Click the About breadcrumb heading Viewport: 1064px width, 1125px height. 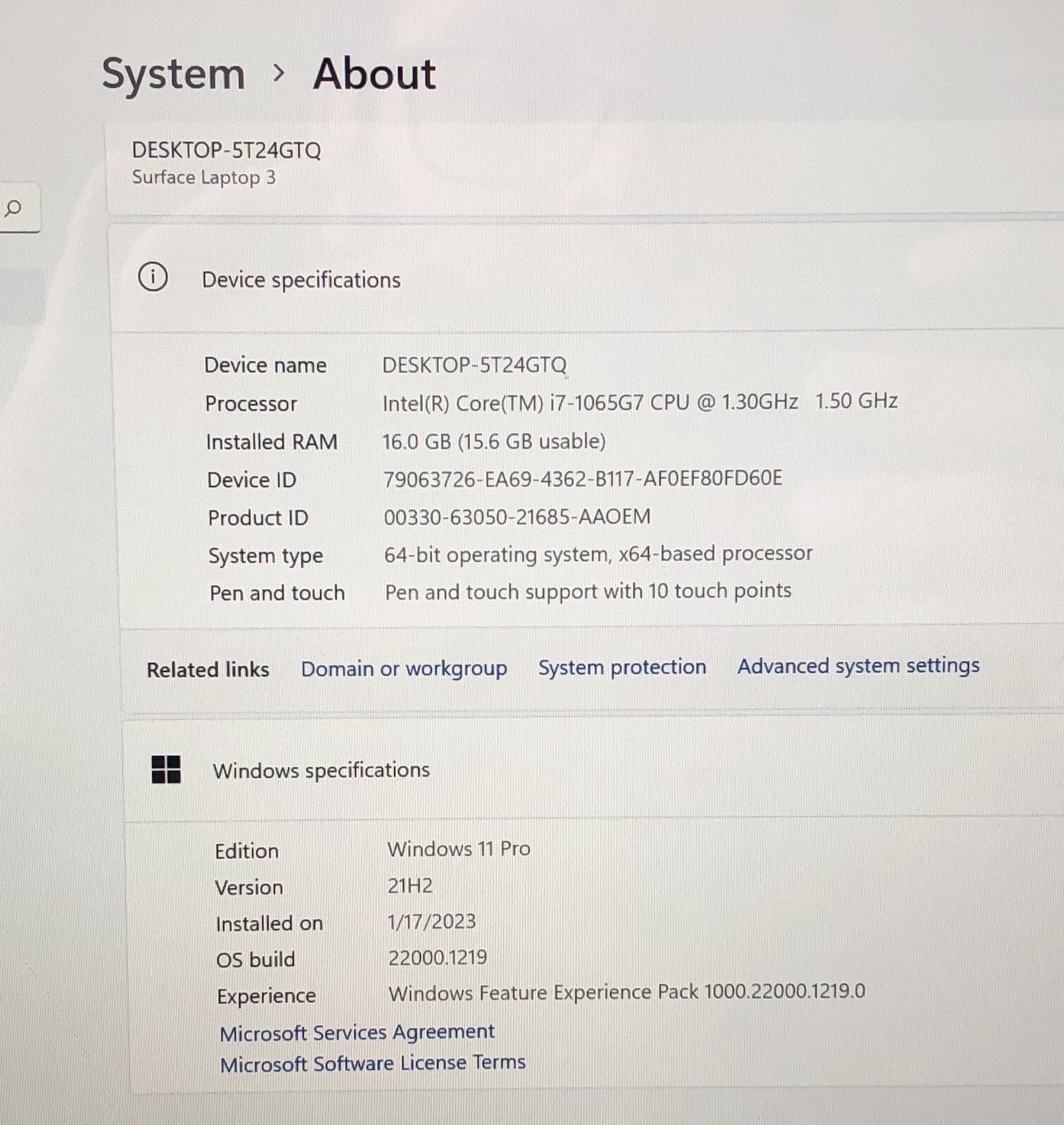pyautogui.click(x=374, y=73)
